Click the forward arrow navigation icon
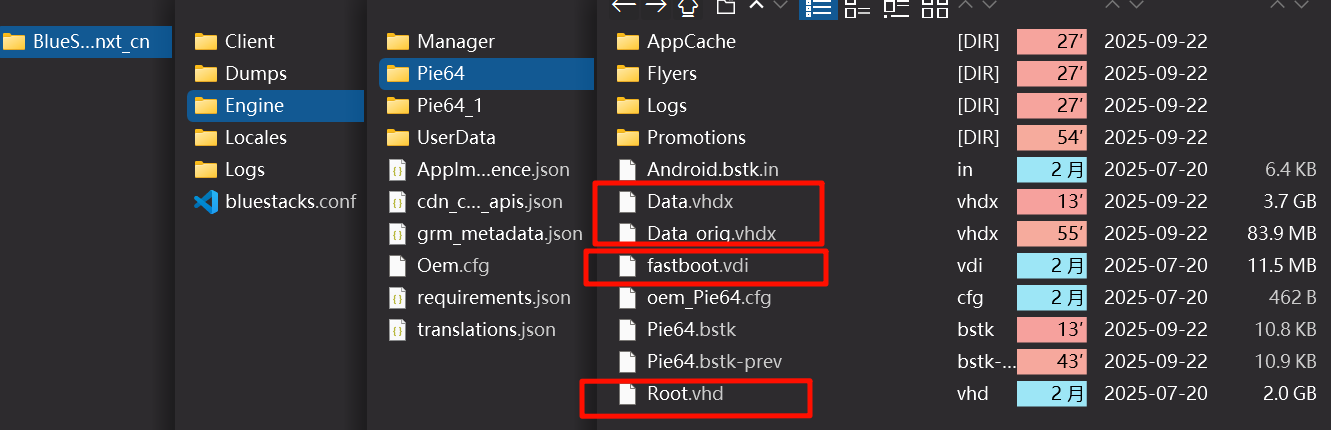Image resolution: width=1331 pixels, height=430 pixels. pos(656,6)
